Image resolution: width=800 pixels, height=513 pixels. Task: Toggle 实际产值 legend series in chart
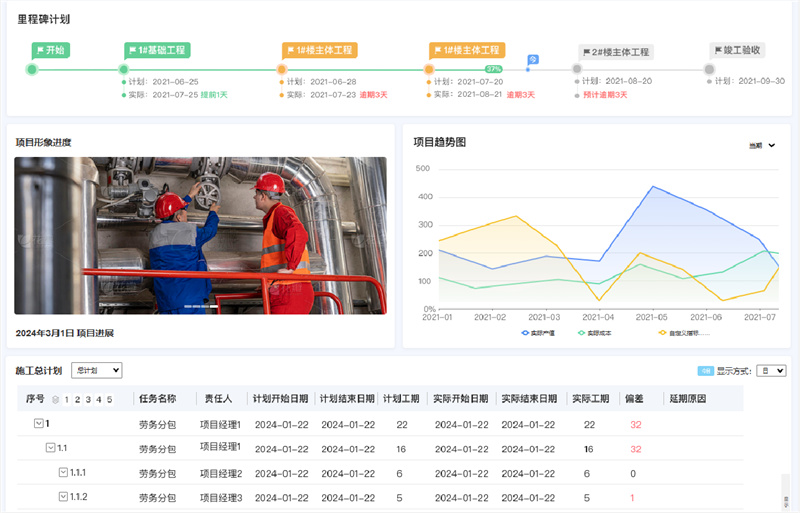tap(538, 332)
